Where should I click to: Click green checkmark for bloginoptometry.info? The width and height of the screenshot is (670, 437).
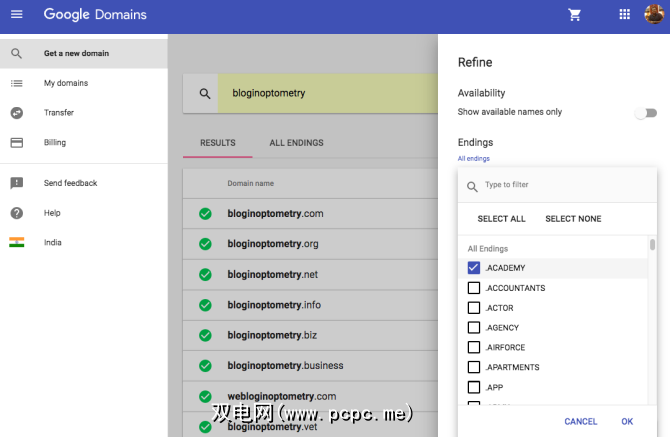[205, 305]
